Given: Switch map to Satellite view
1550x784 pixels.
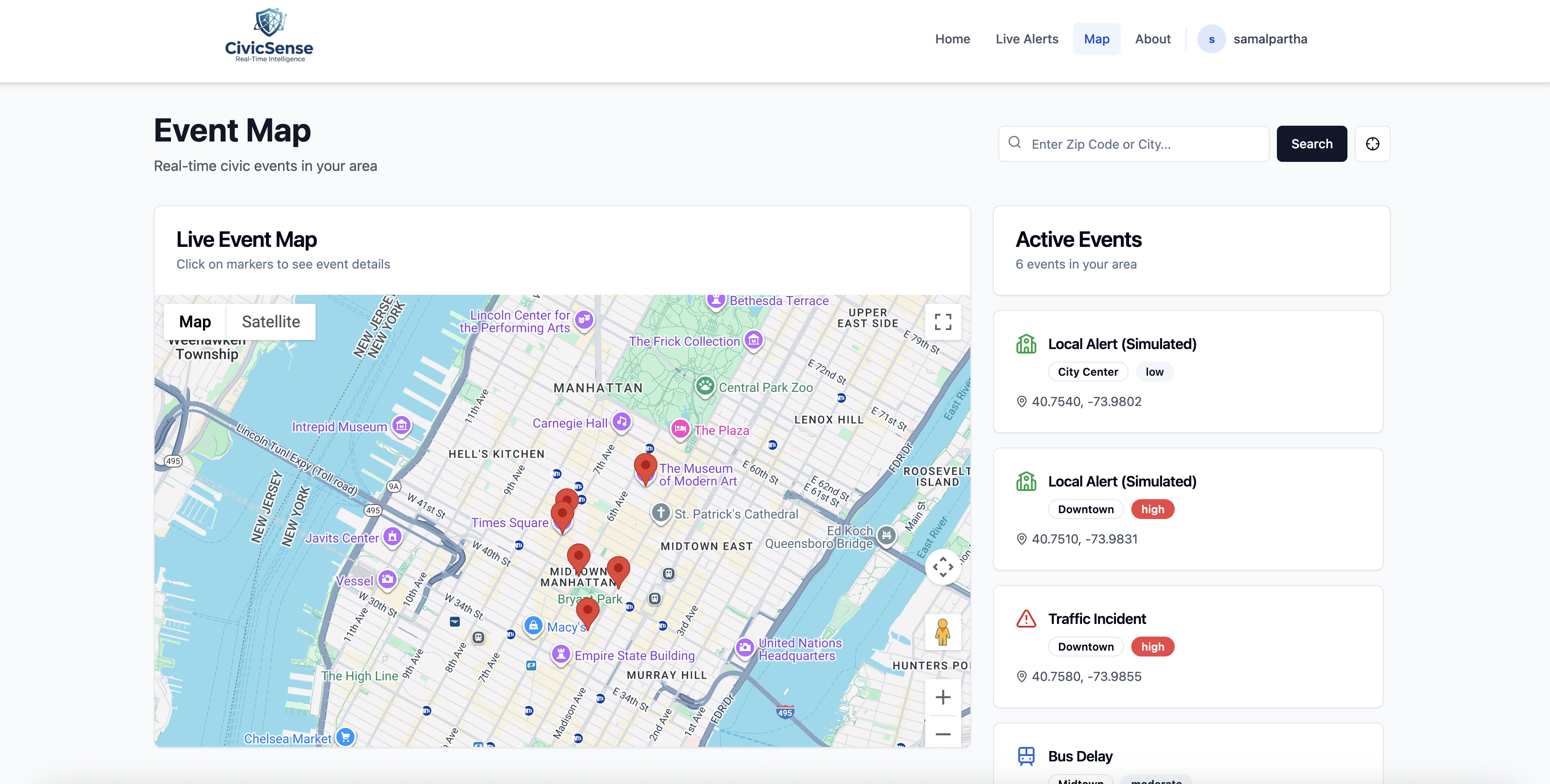Looking at the screenshot, I should click(271, 322).
